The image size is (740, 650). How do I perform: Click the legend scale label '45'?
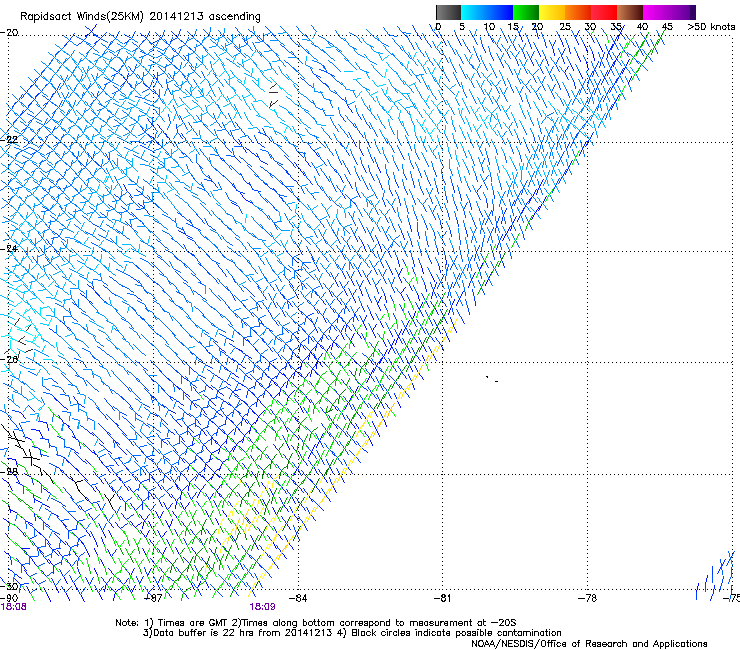point(667,27)
